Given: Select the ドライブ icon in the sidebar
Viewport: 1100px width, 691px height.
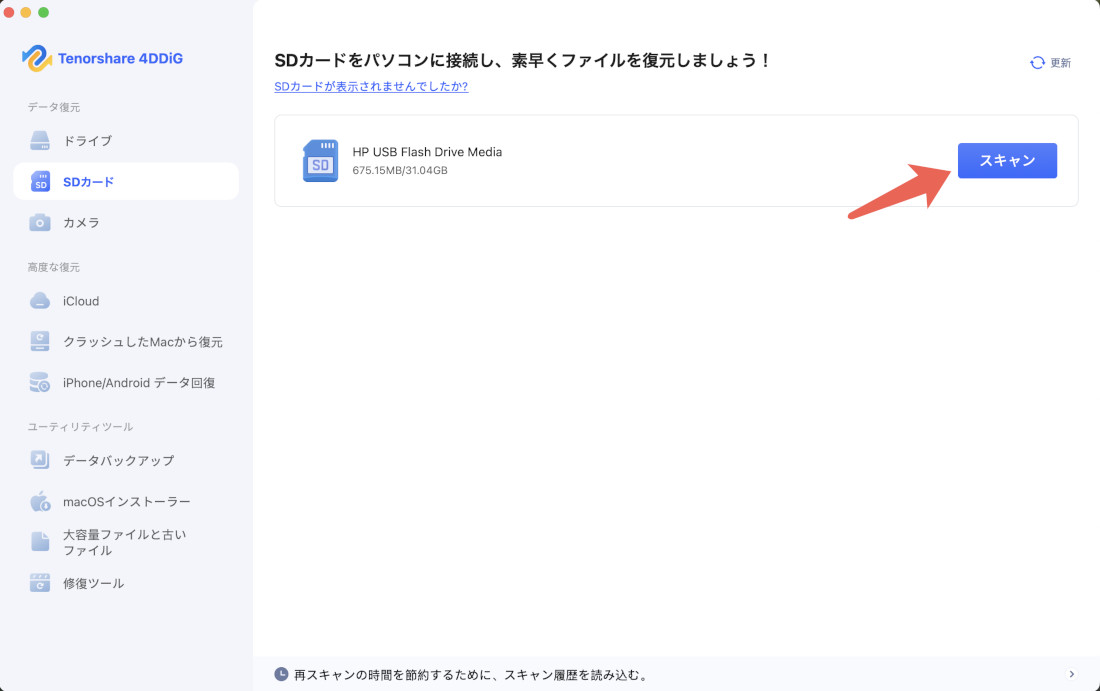Looking at the screenshot, I should tap(40, 140).
